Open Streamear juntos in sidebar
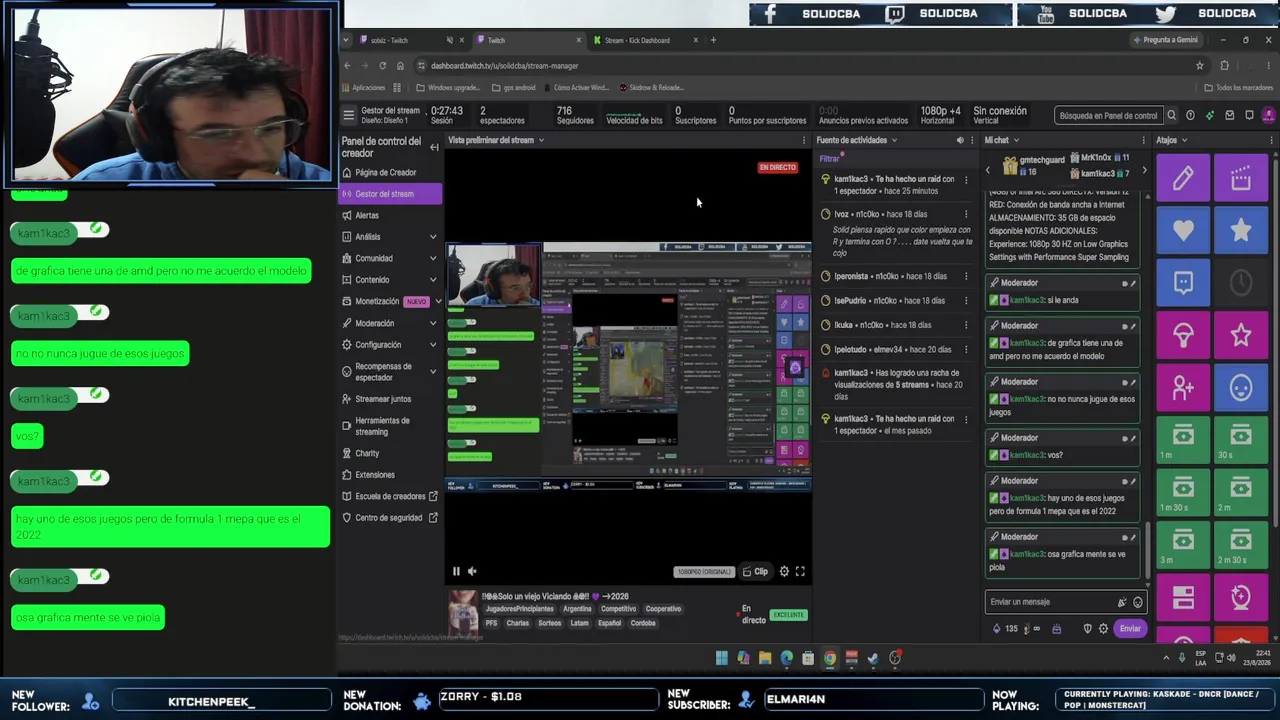 click(x=383, y=399)
